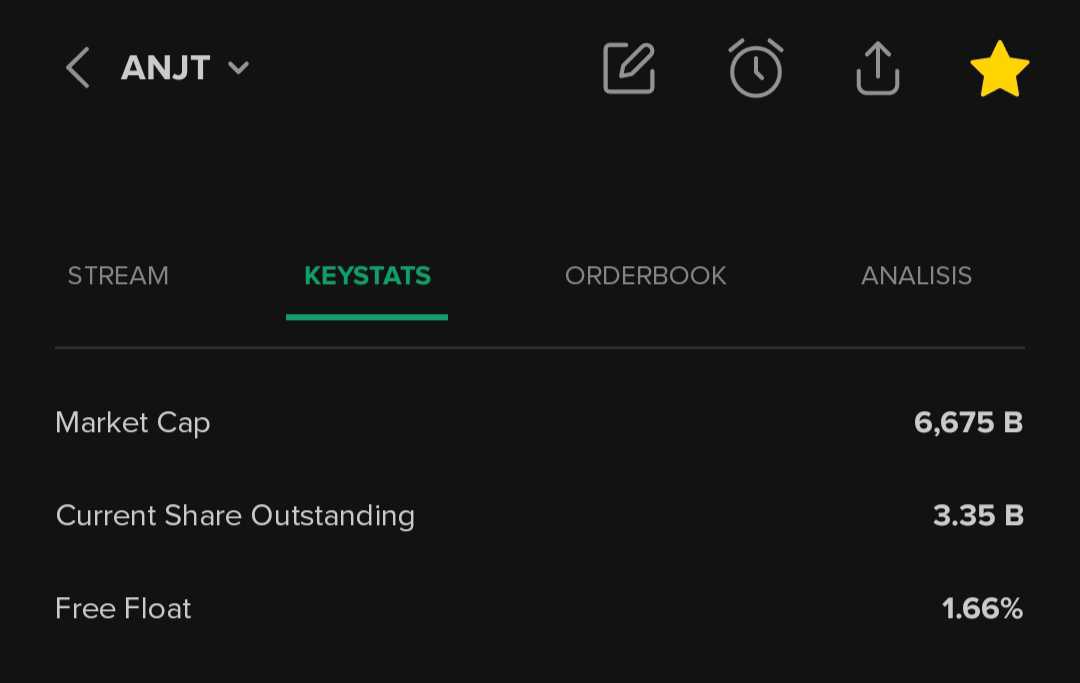Click the 3.35 B shares value
This screenshot has width=1080, height=683.
tap(978, 516)
